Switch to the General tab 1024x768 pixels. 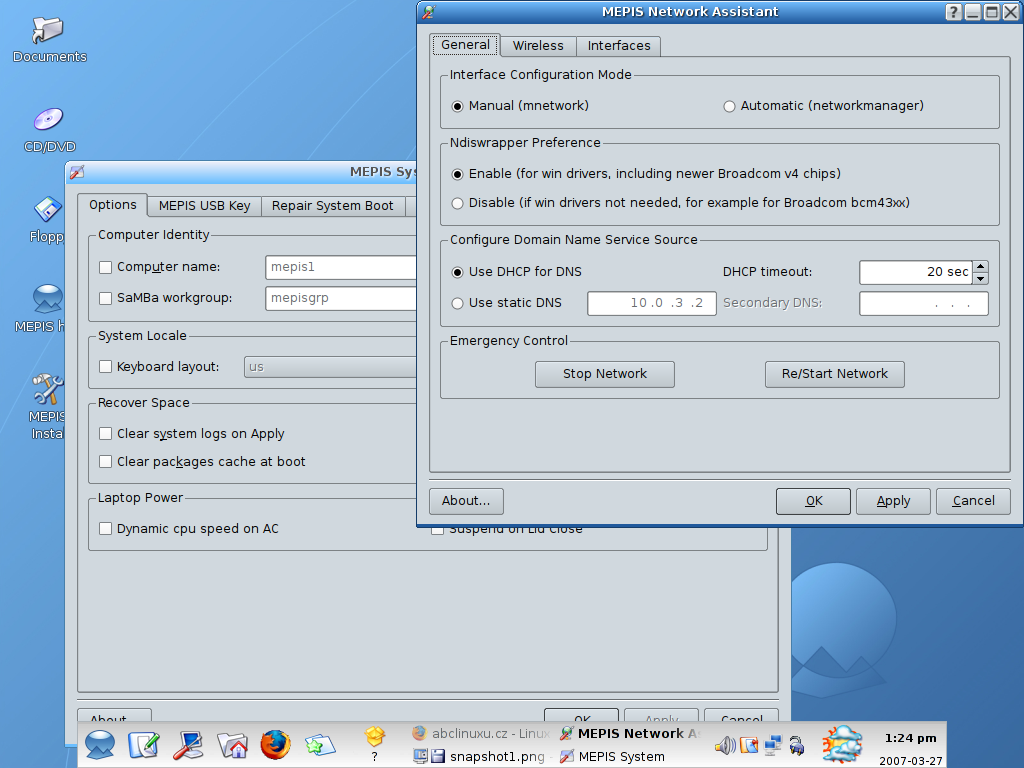tap(465, 45)
